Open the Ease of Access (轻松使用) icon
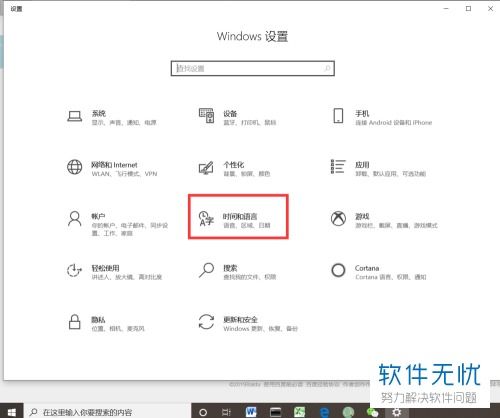 pos(74,270)
